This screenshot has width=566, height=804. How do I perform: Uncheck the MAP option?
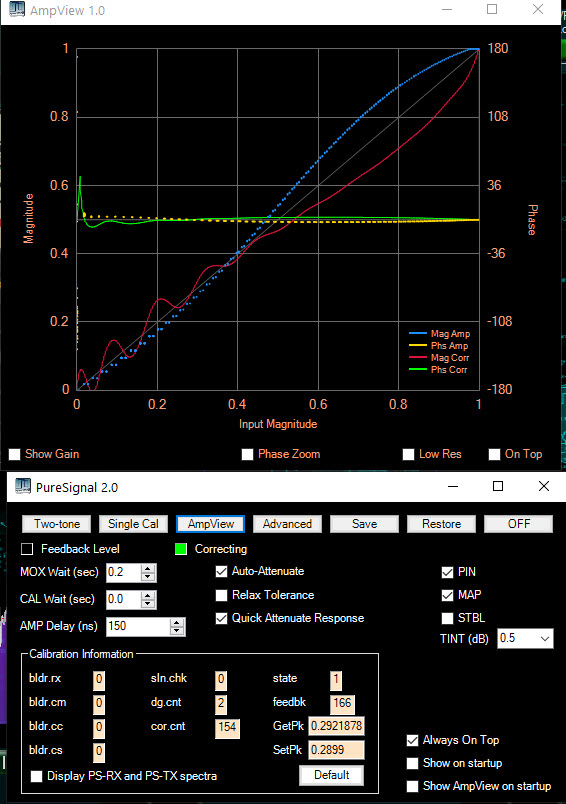point(448,595)
